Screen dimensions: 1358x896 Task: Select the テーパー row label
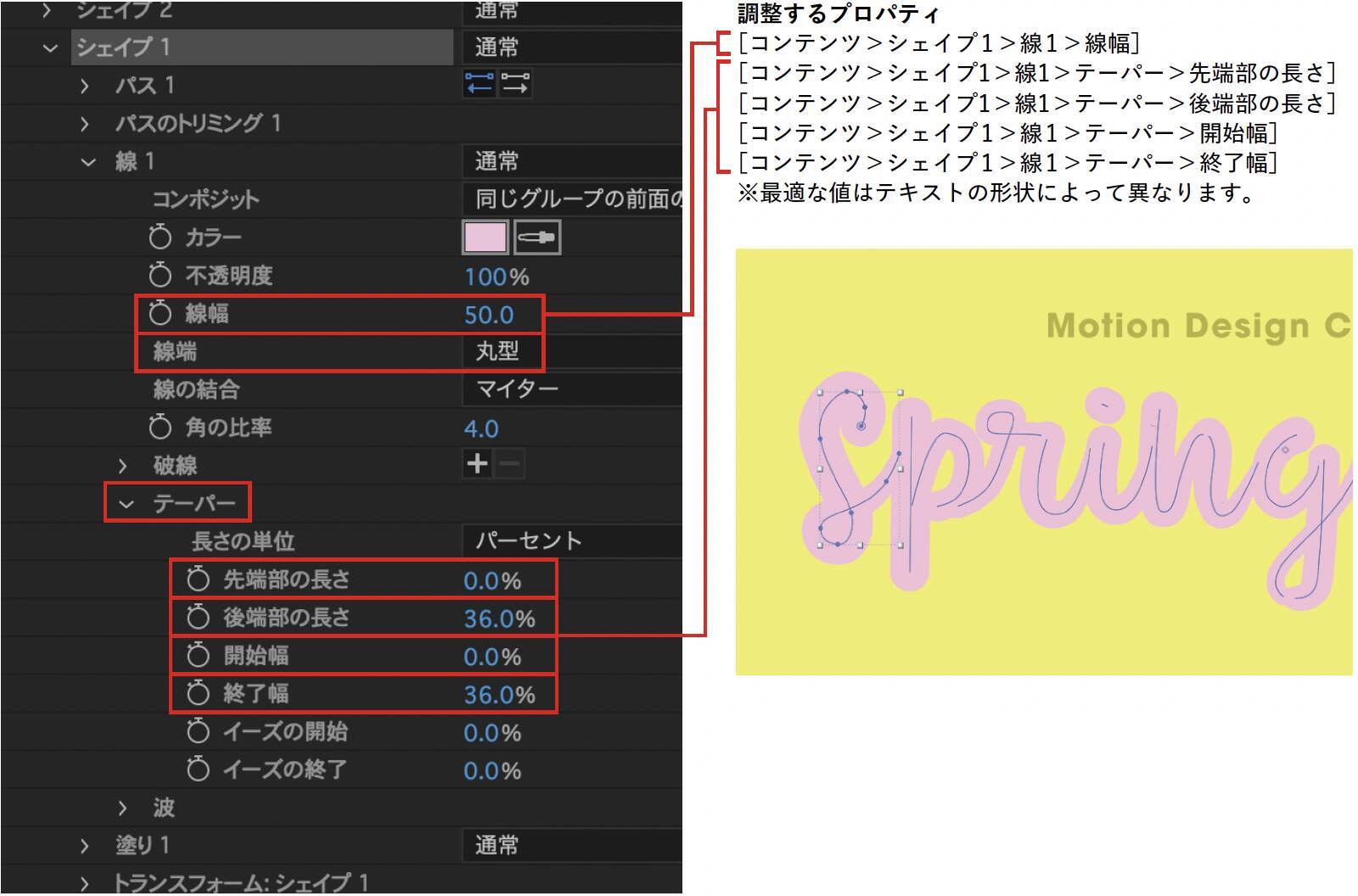pos(194,503)
